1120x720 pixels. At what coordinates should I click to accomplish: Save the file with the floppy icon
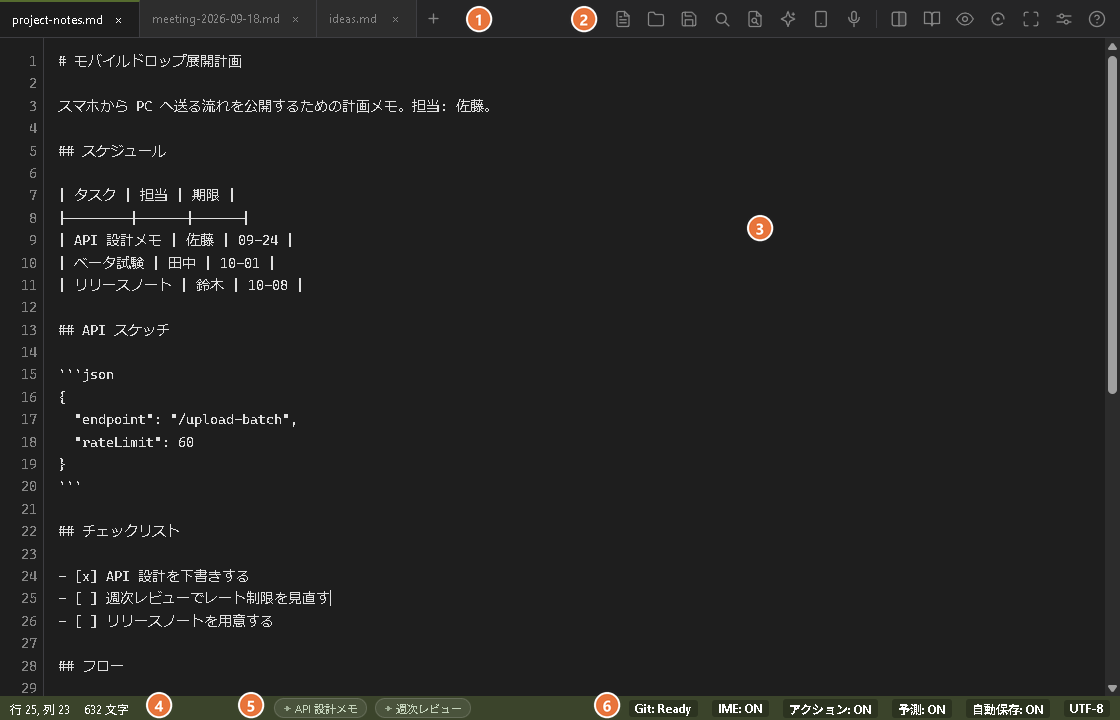coord(689,19)
